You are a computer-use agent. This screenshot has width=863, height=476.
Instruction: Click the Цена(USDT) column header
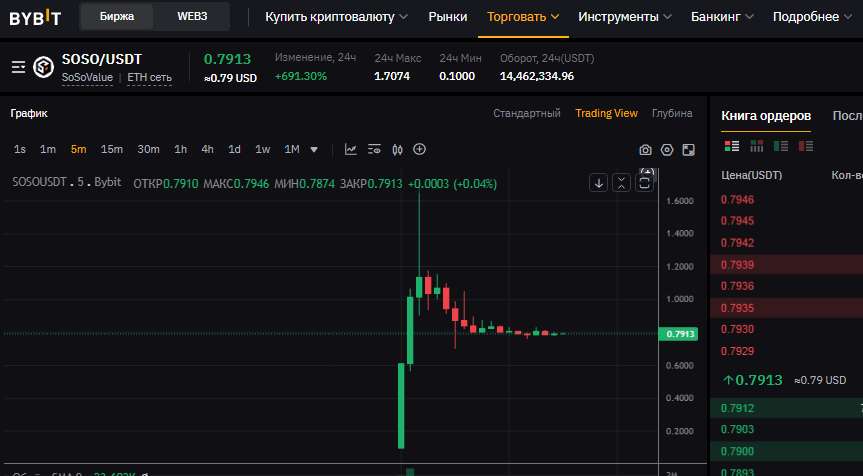point(751,176)
